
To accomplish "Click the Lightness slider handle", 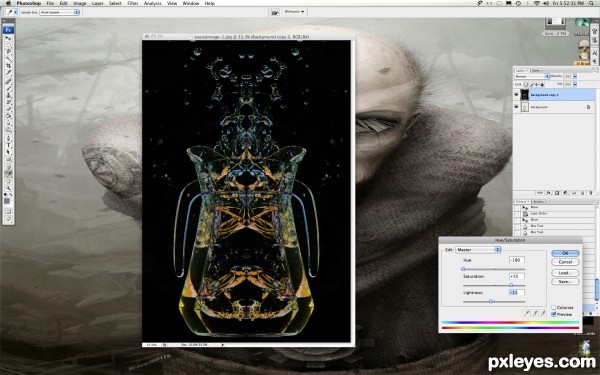I will (x=491, y=302).
